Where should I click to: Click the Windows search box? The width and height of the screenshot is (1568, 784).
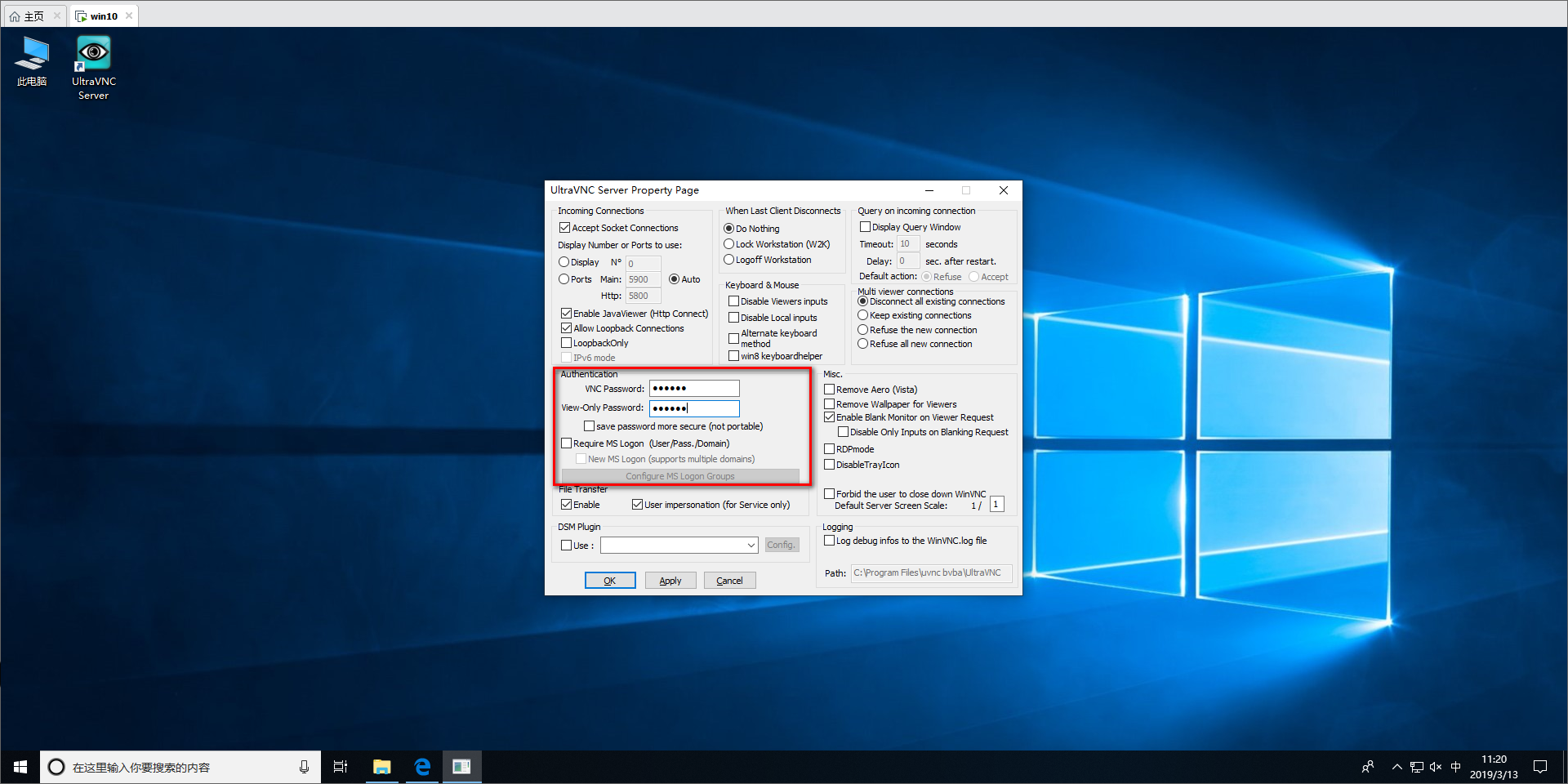pyautogui.click(x=180, y=767)
